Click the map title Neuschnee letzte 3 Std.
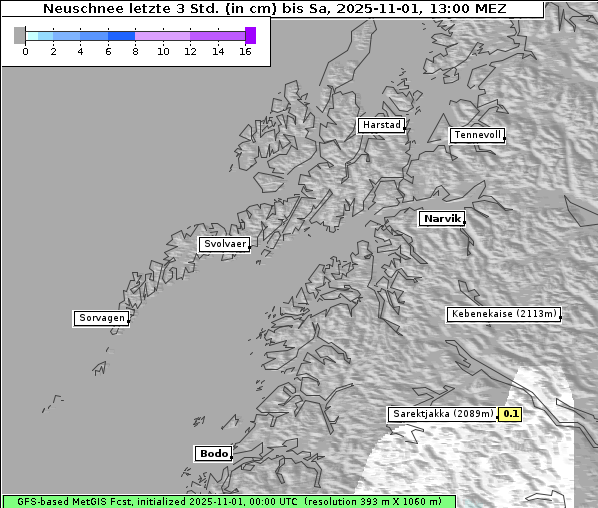 tap(274, 8)
